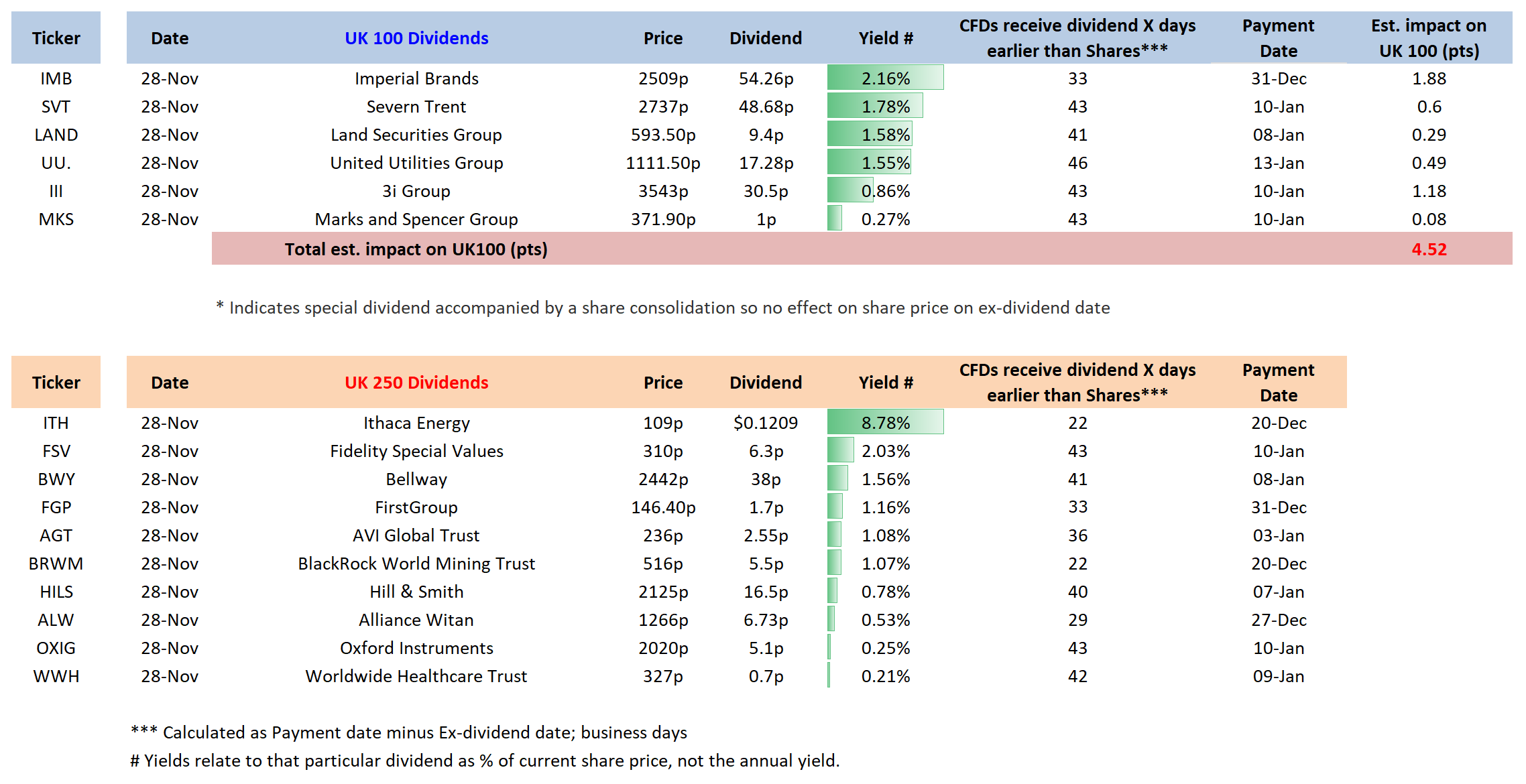Select the OXIG ticker cell
Viewport: 1526px width, 784px height.
tap(56, 648)
